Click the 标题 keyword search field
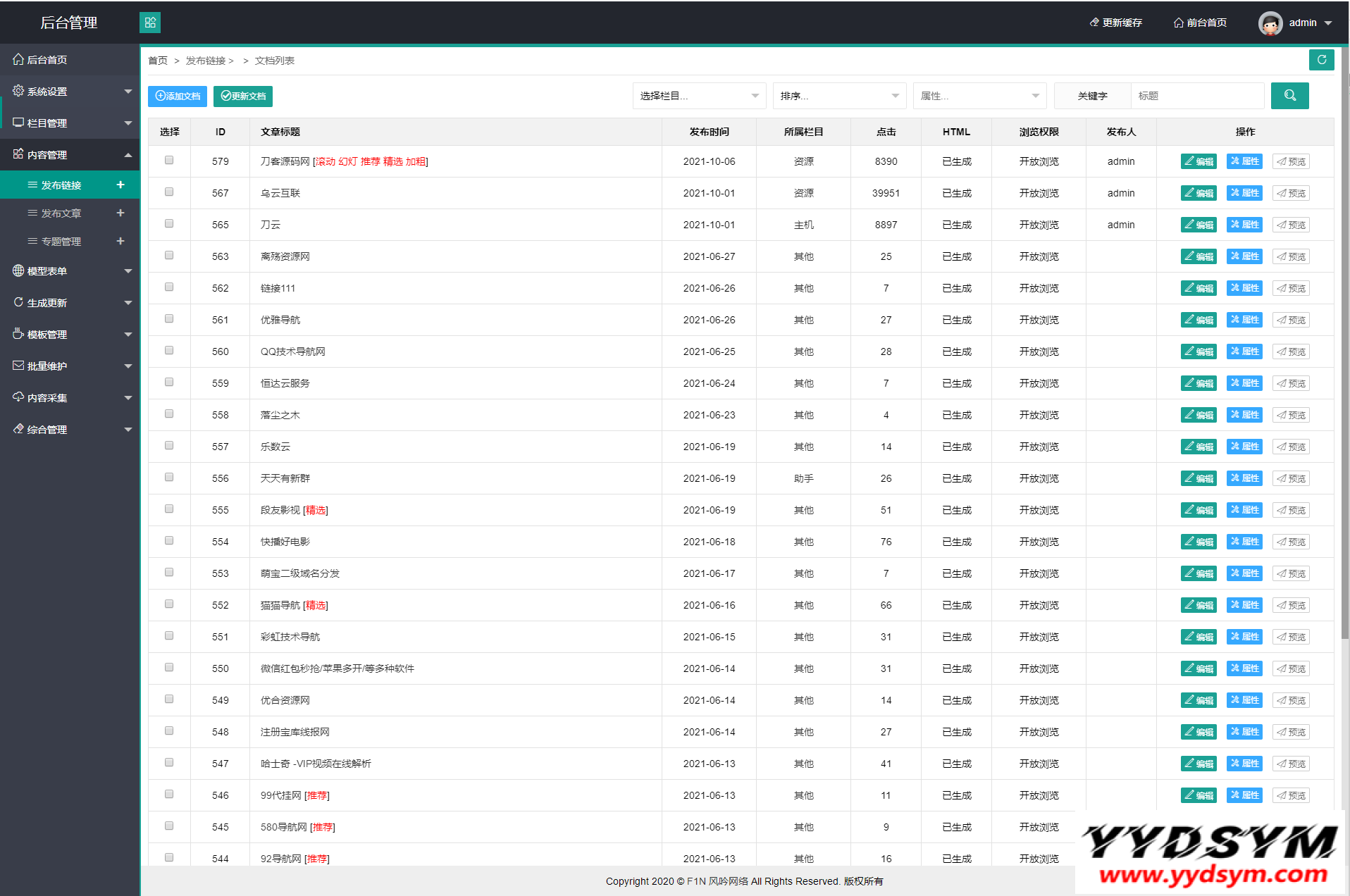Screen dimensions: 1350x896 pyautogui.click(x=1197, y=96)
